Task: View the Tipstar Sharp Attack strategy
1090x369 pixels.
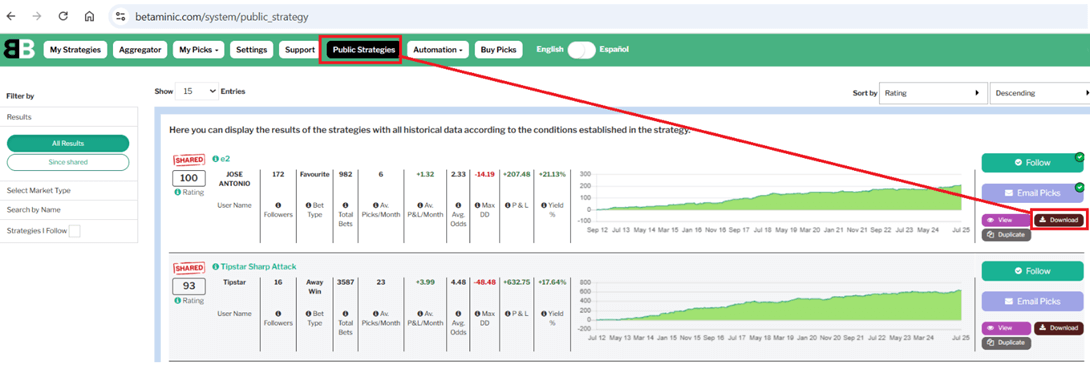Action: tap(1006, 327)
